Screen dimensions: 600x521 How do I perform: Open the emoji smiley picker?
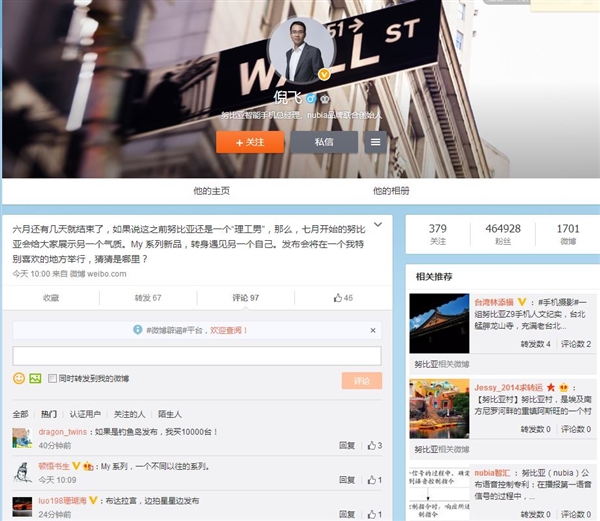pos(19,378)
